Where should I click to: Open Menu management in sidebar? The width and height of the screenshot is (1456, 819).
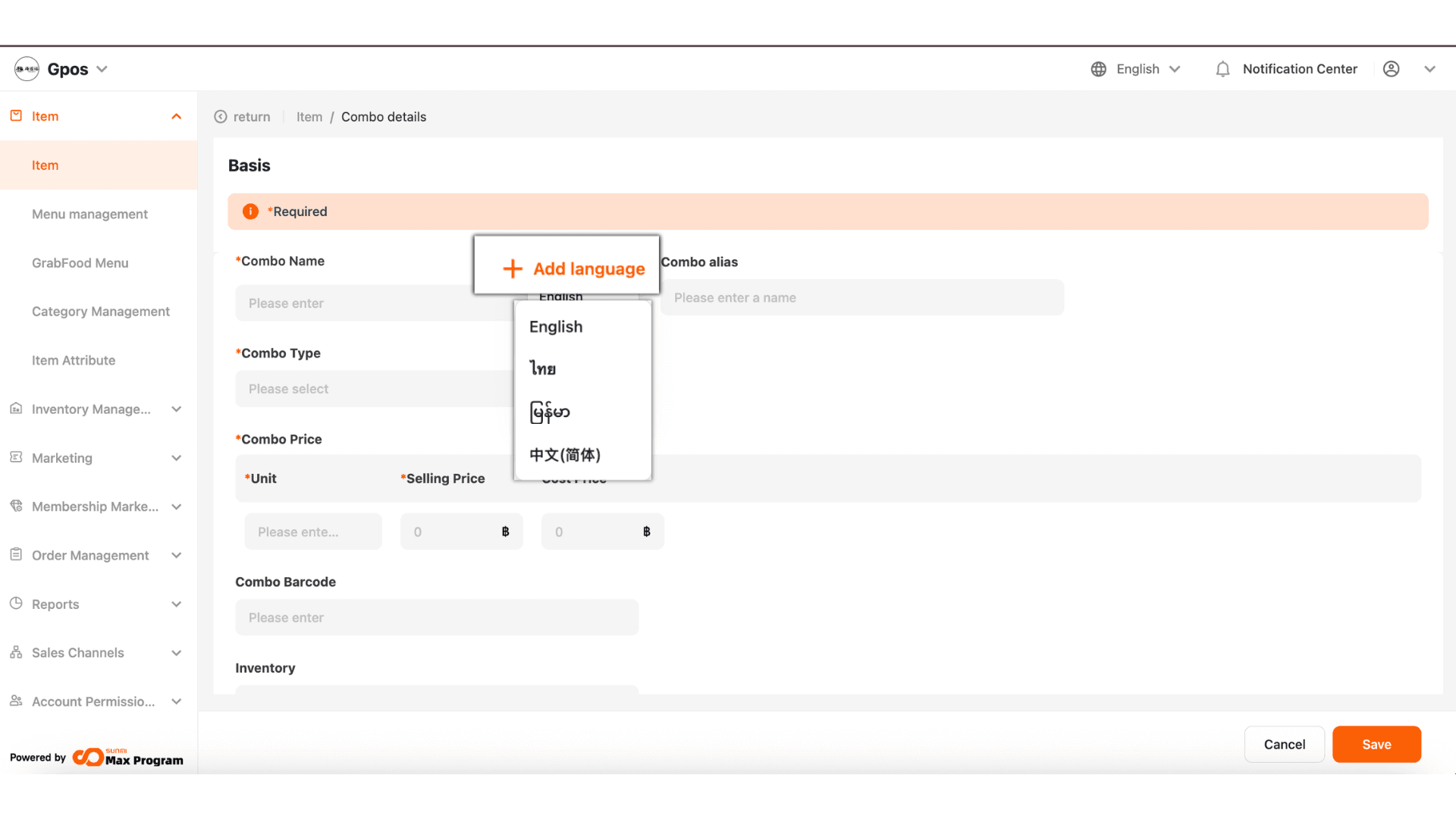[x=89, y=214]
